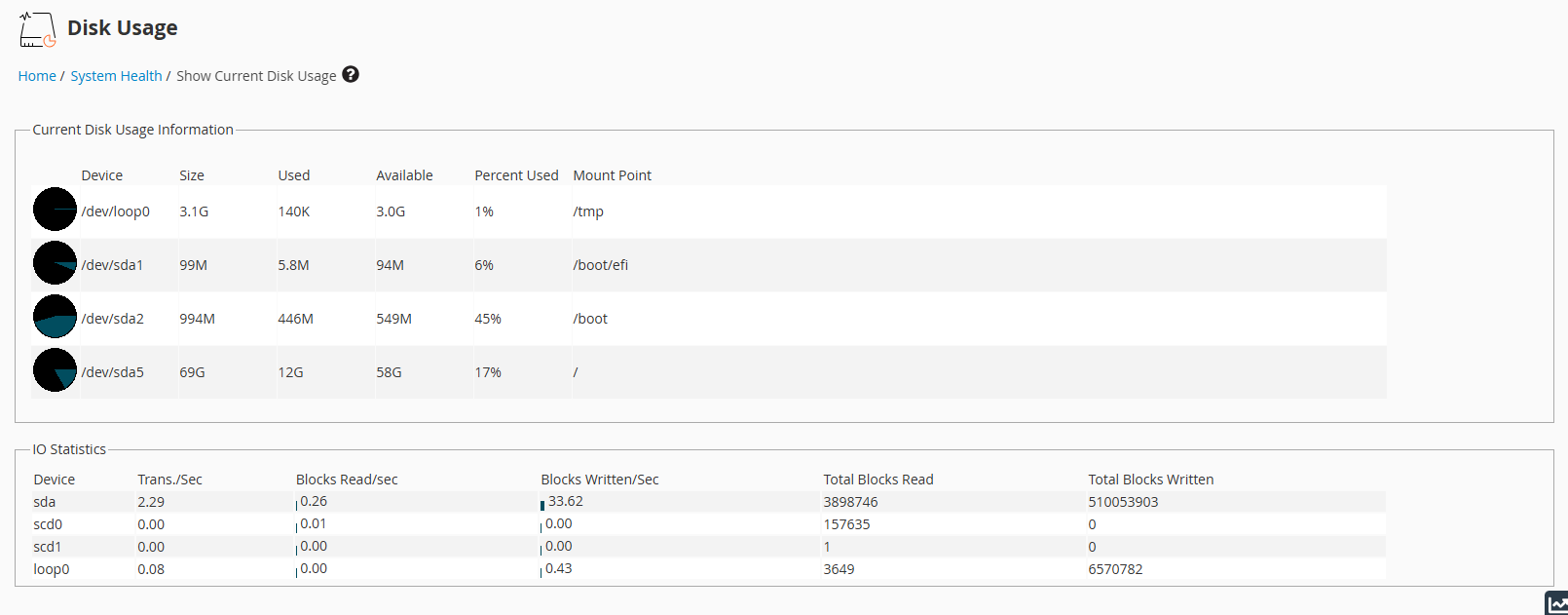This screenshot has width=1568, height=615.
Task: Click the 0.08 transfers per second value
Action: [151, 569]
